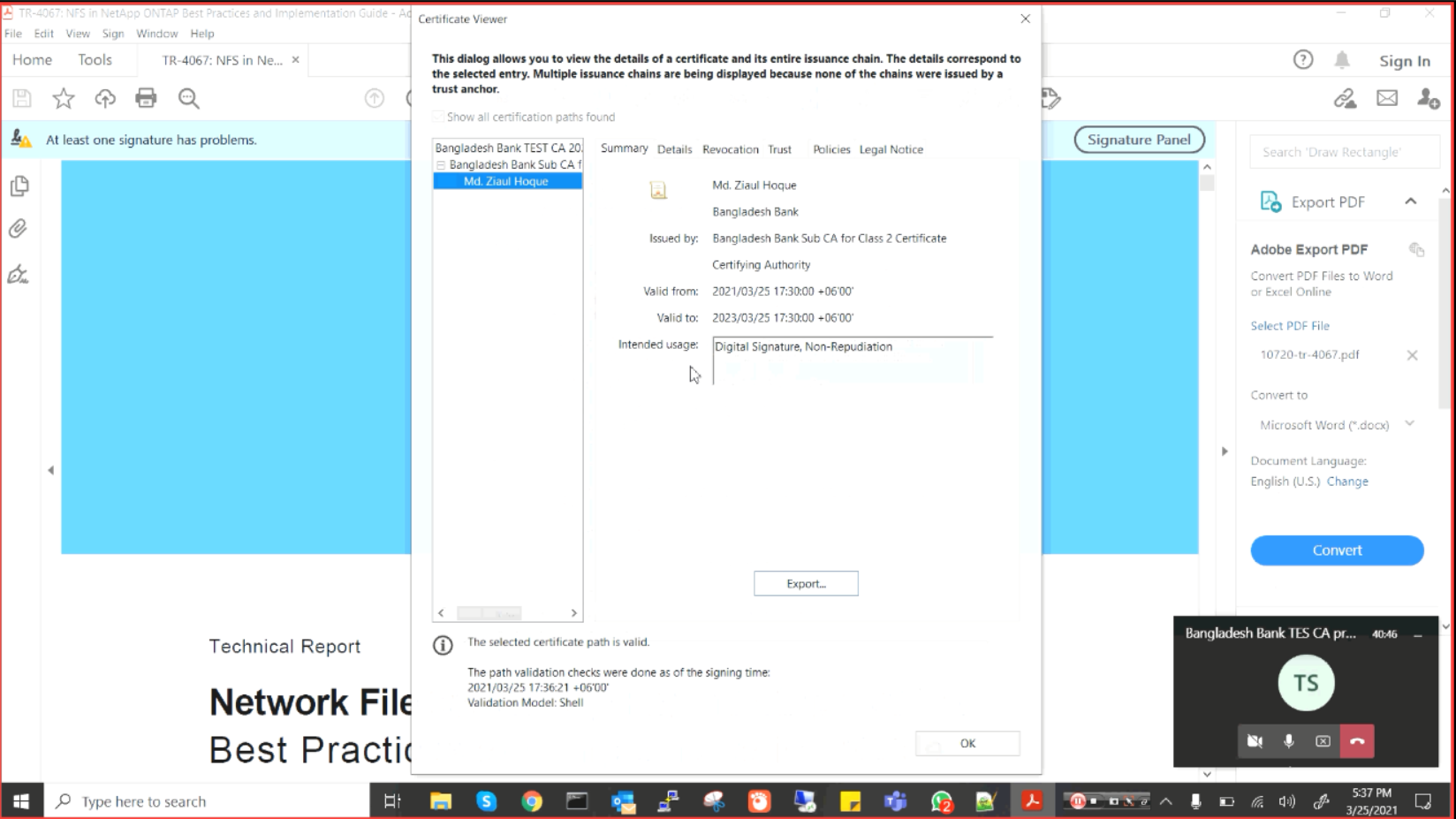
Task: Open Adobe Acrobat from the taskbar
Action: pyautogui.click(x=1031, y=801)
